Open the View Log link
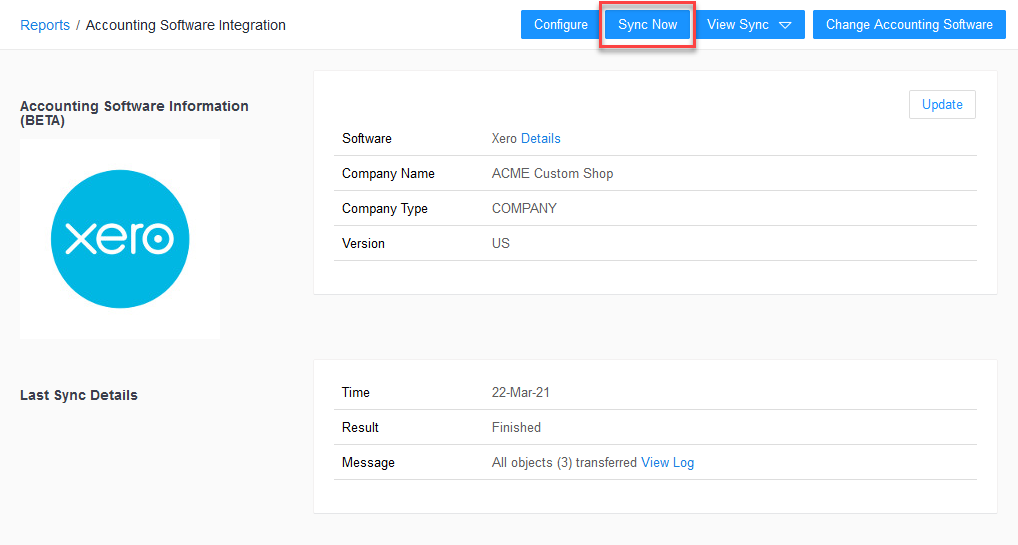The image size is (1018, 545). tap(667, 463)
